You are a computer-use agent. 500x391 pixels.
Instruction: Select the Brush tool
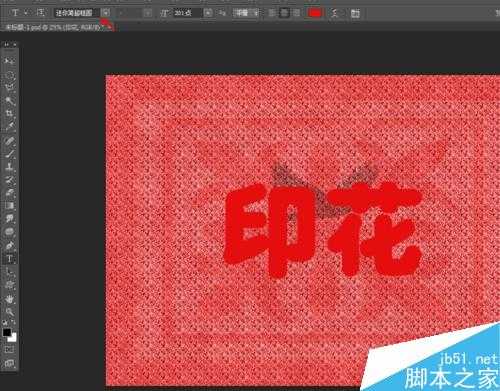[9, 153]
